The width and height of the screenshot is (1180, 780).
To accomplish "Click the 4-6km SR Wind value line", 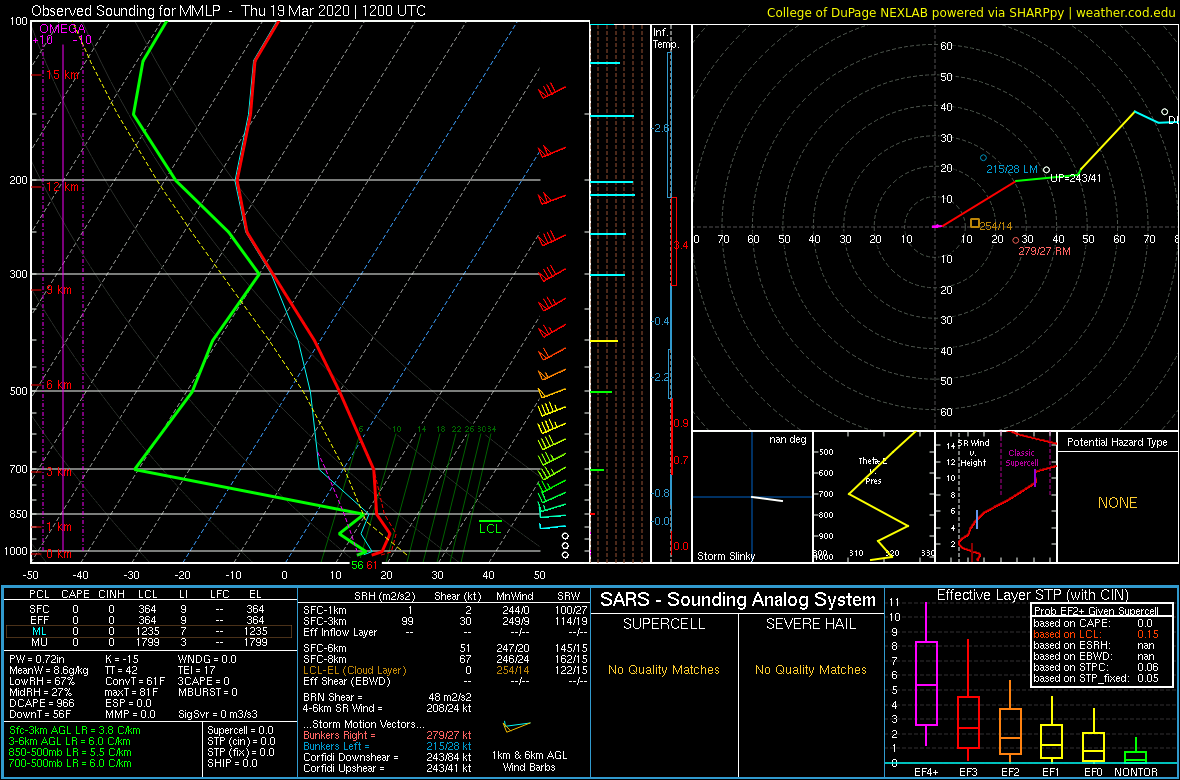I will point(388,707).
